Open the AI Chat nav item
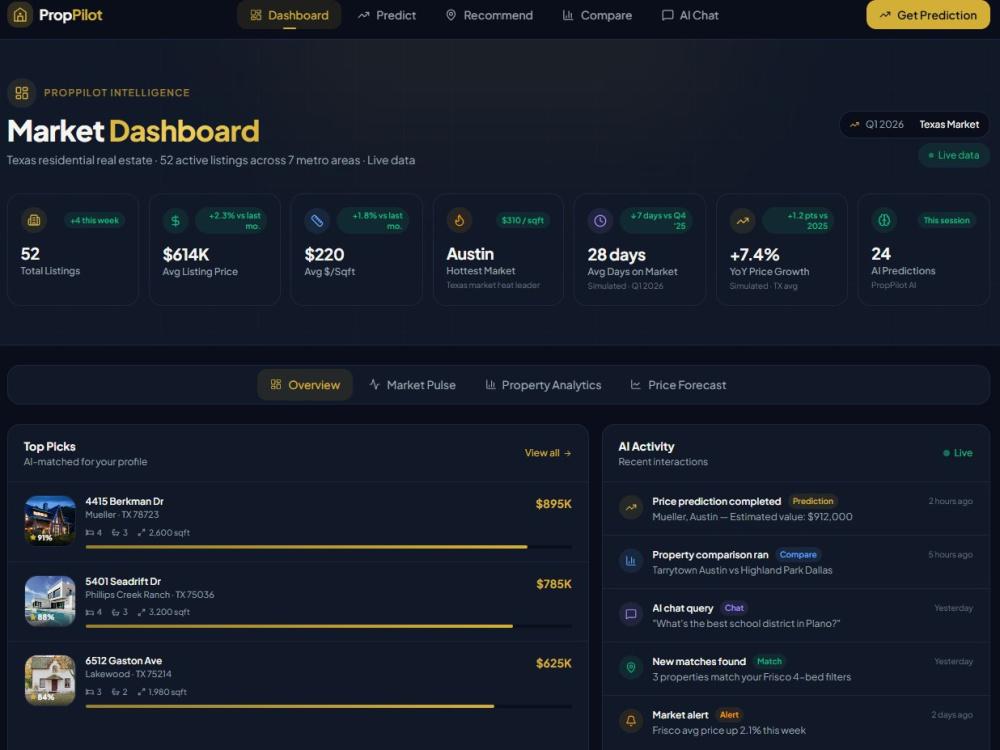The width and height of the screenshot is (1000, 750). tap(690, 15)
